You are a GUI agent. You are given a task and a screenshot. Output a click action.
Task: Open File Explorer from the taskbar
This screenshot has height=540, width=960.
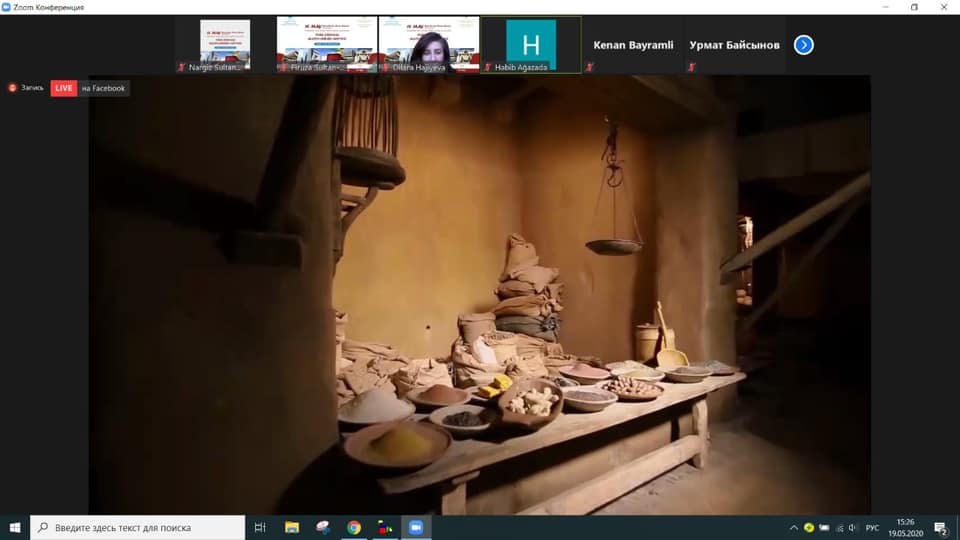[x=292, y=527]
